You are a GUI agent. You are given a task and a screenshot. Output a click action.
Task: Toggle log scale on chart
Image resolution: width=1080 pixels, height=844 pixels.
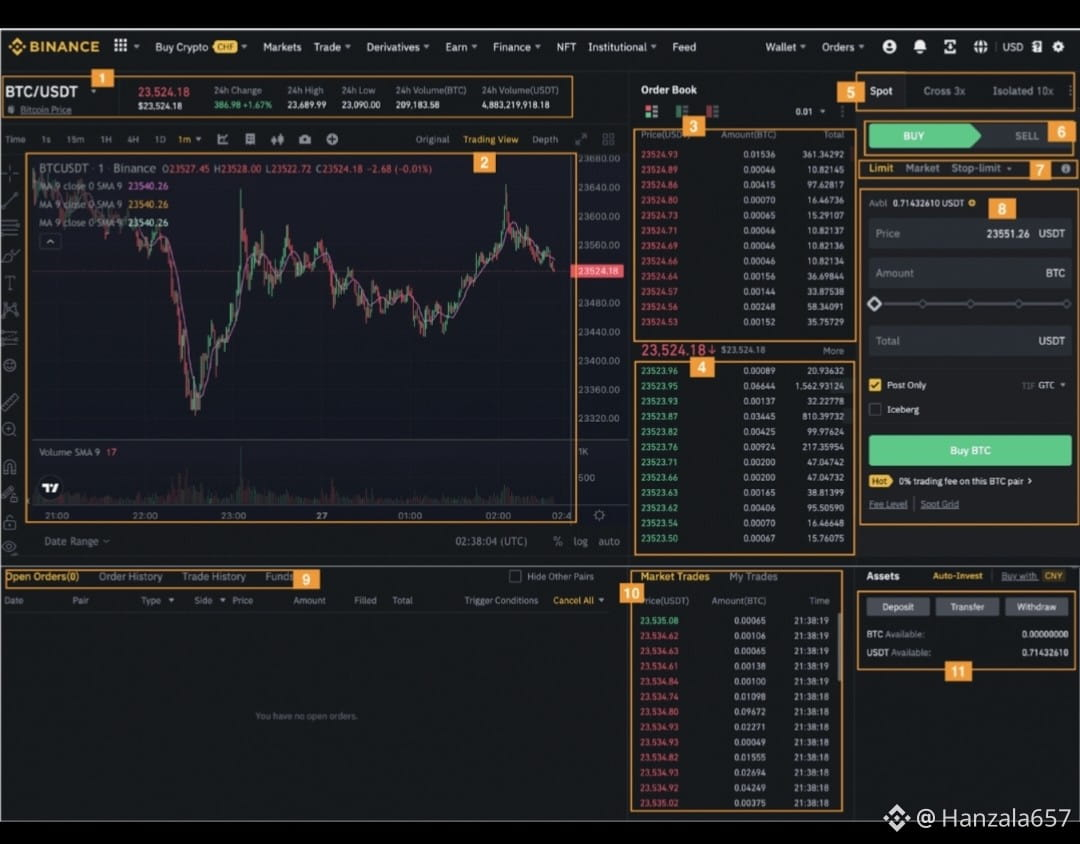point(581,542)
